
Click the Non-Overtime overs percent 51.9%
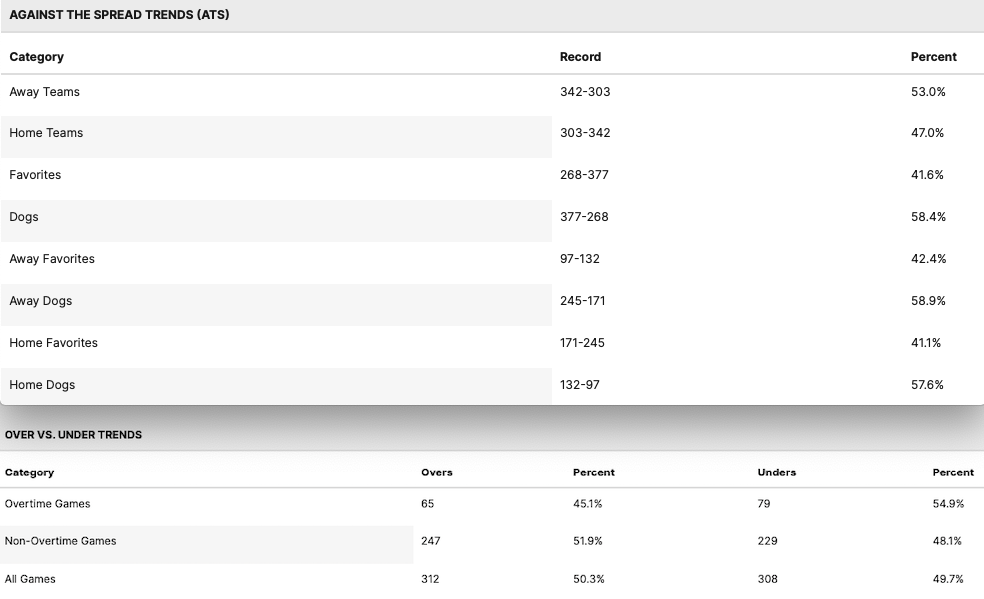click(587, 541)
